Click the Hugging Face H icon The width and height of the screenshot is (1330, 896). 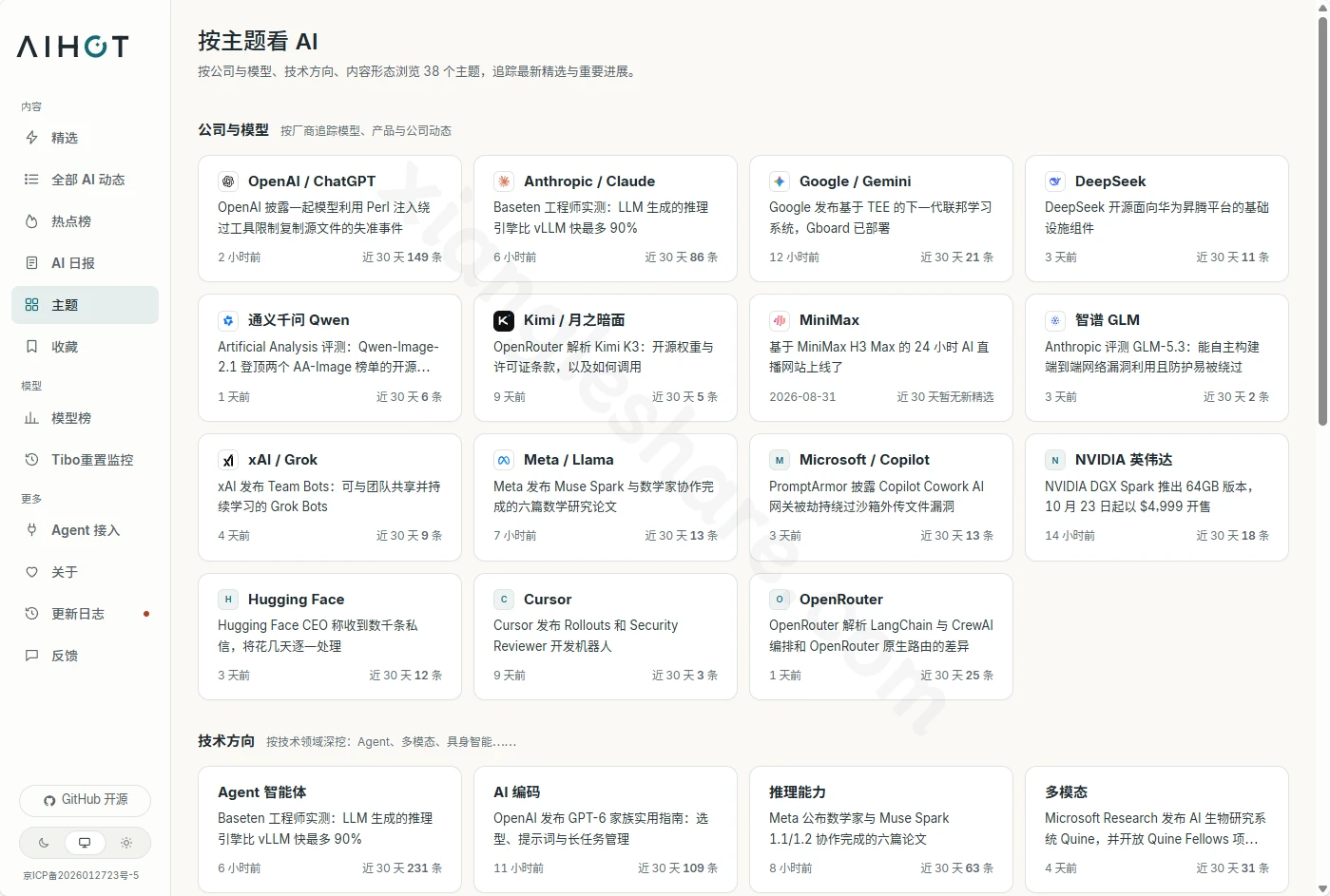(228, 600)
